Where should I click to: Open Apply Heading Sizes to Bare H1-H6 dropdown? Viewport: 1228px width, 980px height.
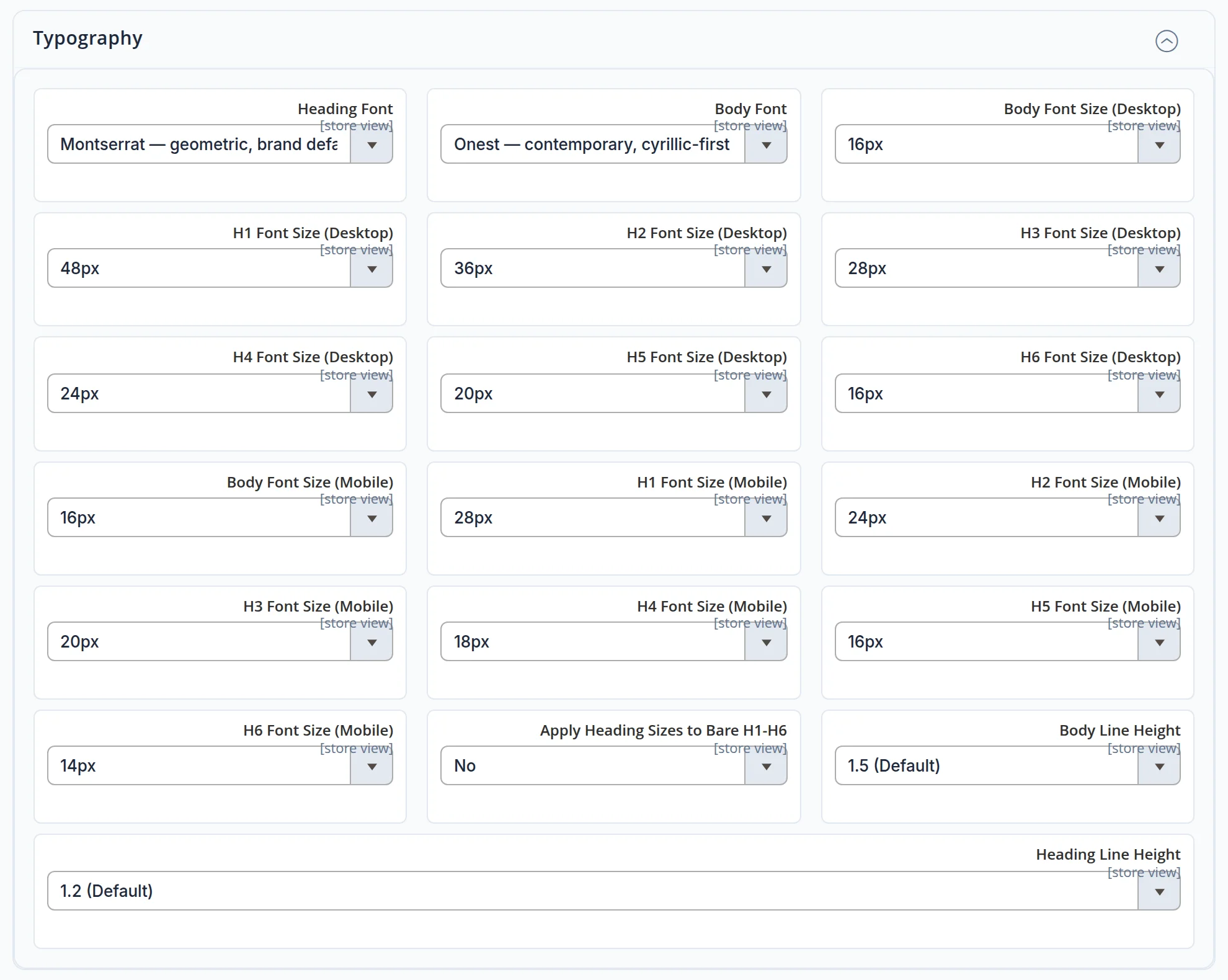614,766
